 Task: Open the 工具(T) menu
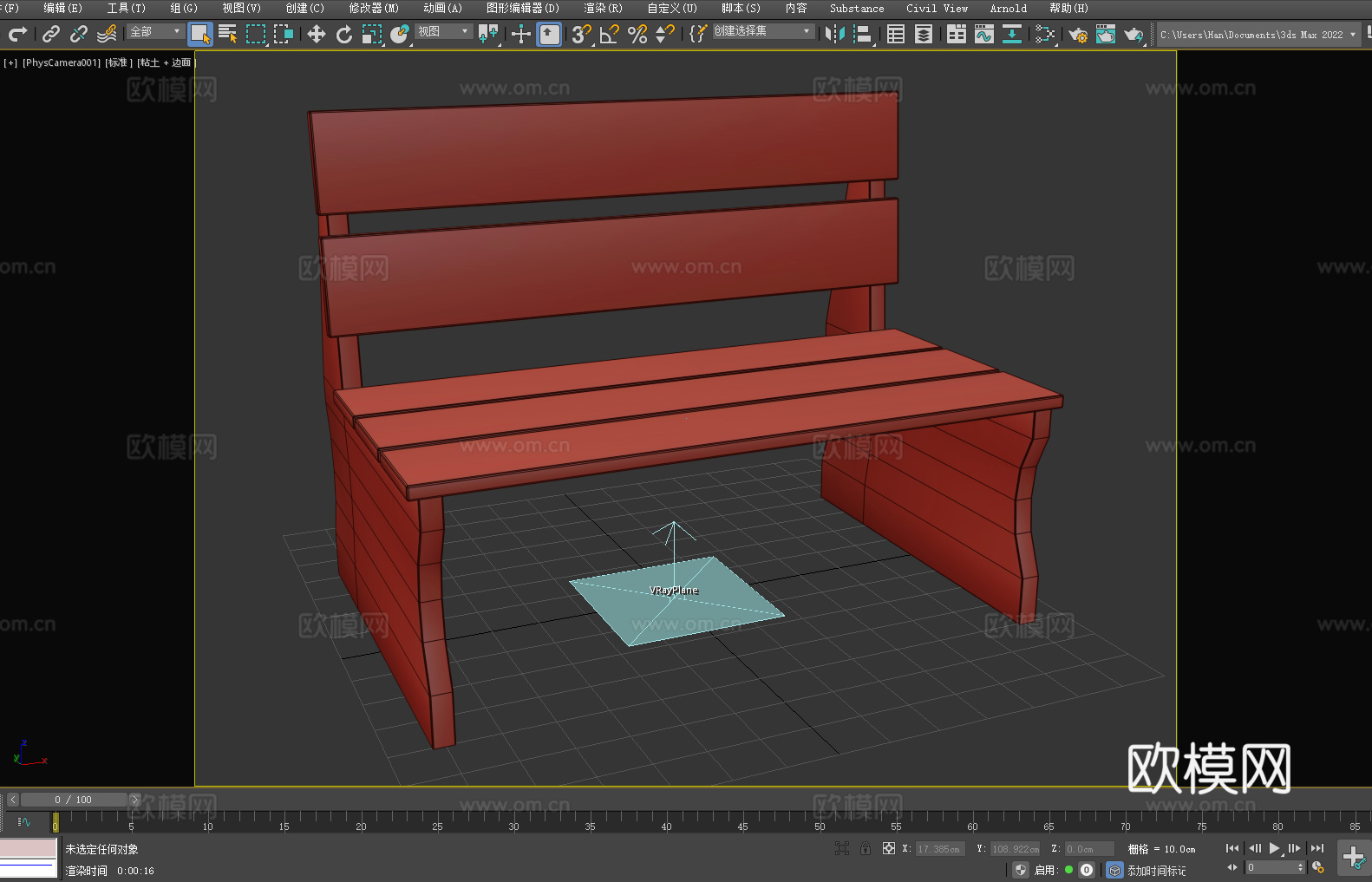(x=126, y=8)
